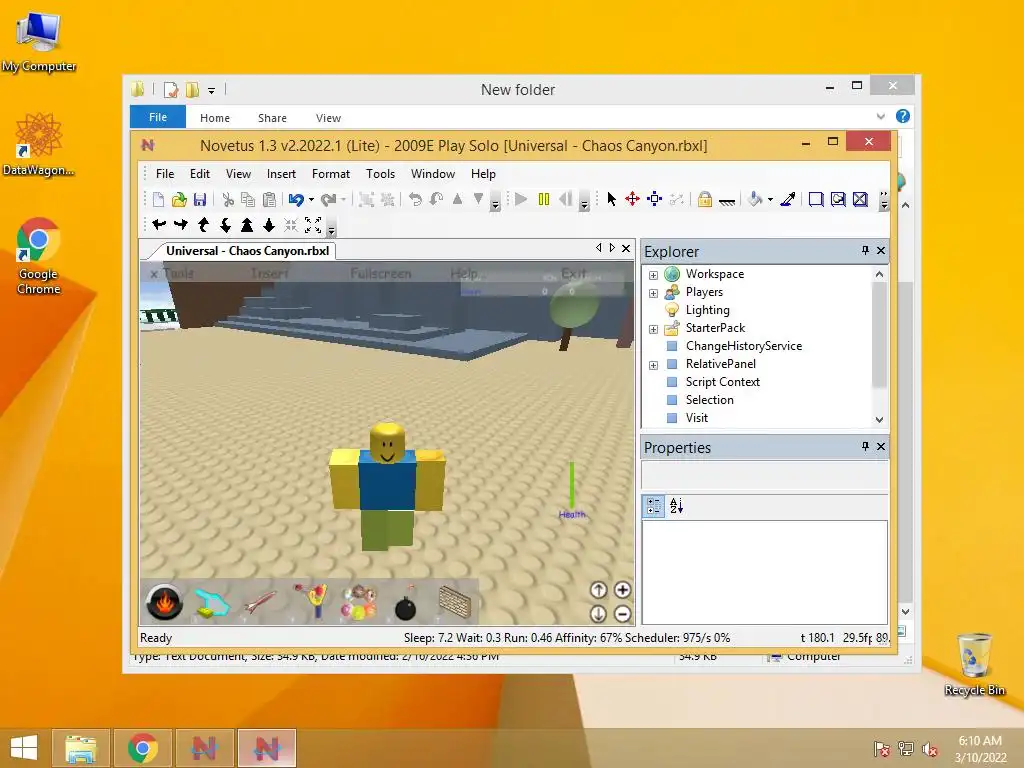This screenshot has height=768, width=1024.
Task: Open Google Chrome from the taskbar
Action: coord(142,748)
